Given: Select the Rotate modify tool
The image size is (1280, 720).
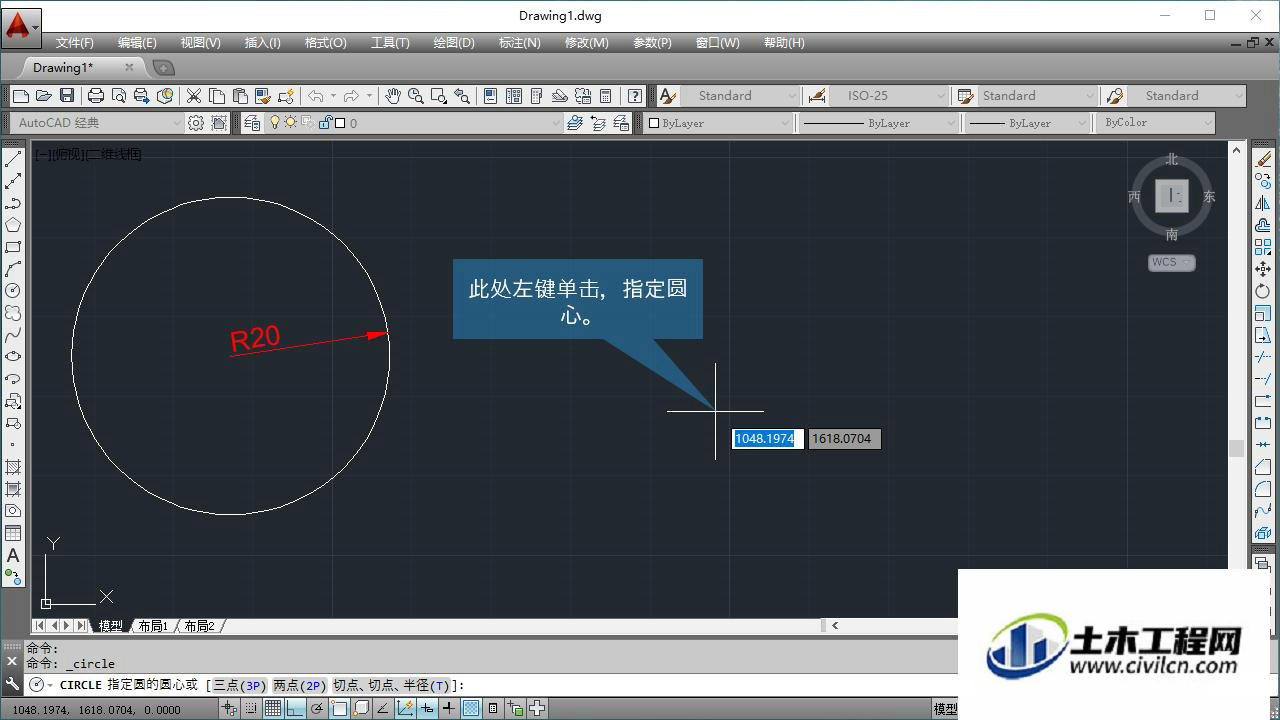Looking at the screenshot, I should coord(1263,291).
